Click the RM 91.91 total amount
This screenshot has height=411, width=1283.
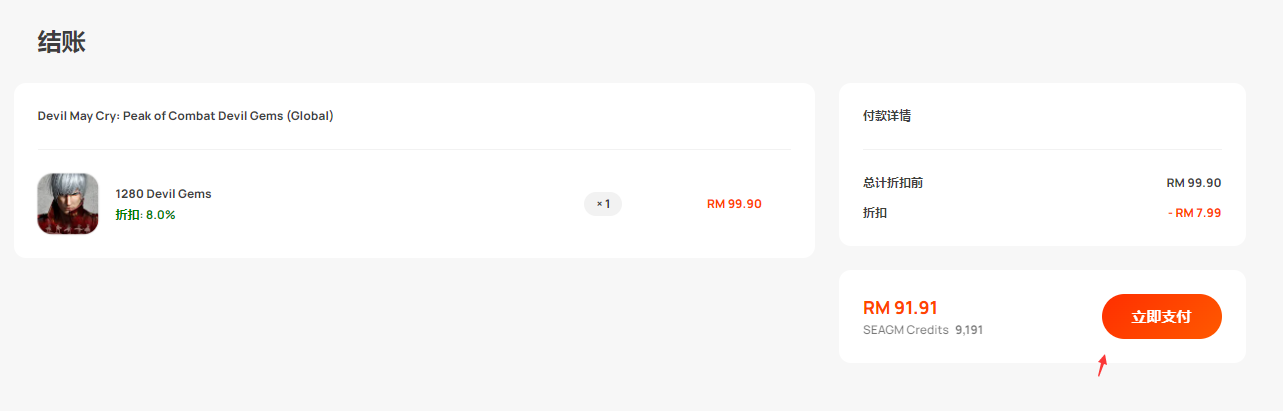900,308
